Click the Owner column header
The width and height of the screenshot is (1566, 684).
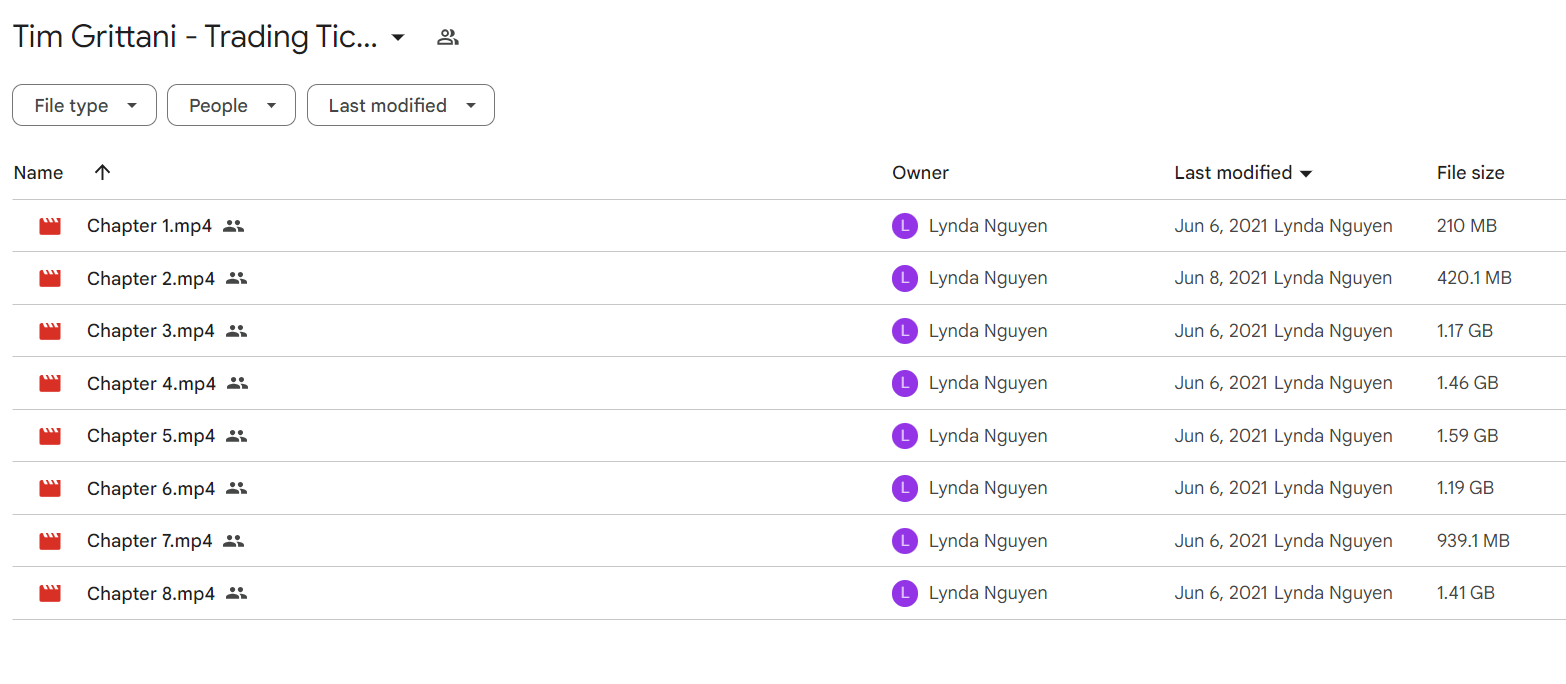[920, 173]
